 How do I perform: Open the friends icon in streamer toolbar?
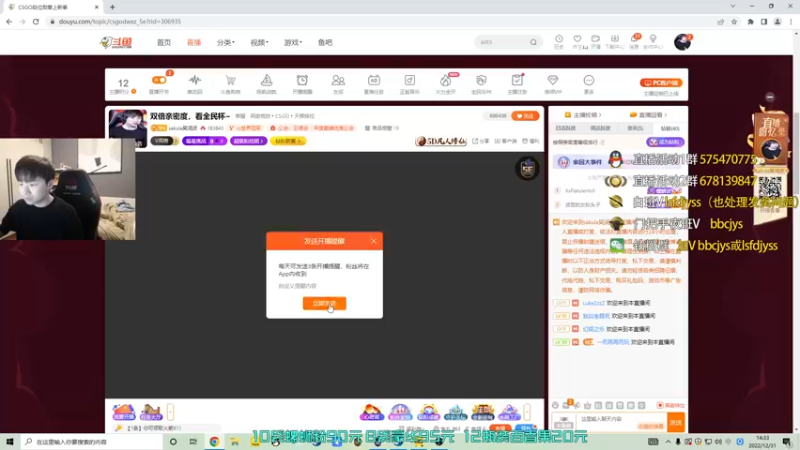[x=338, y=80]
